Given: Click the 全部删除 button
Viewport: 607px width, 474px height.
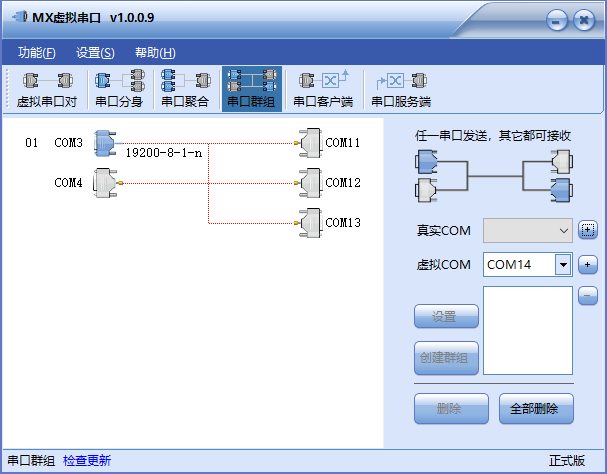Looking at the screenshot, I should point(536,409).
